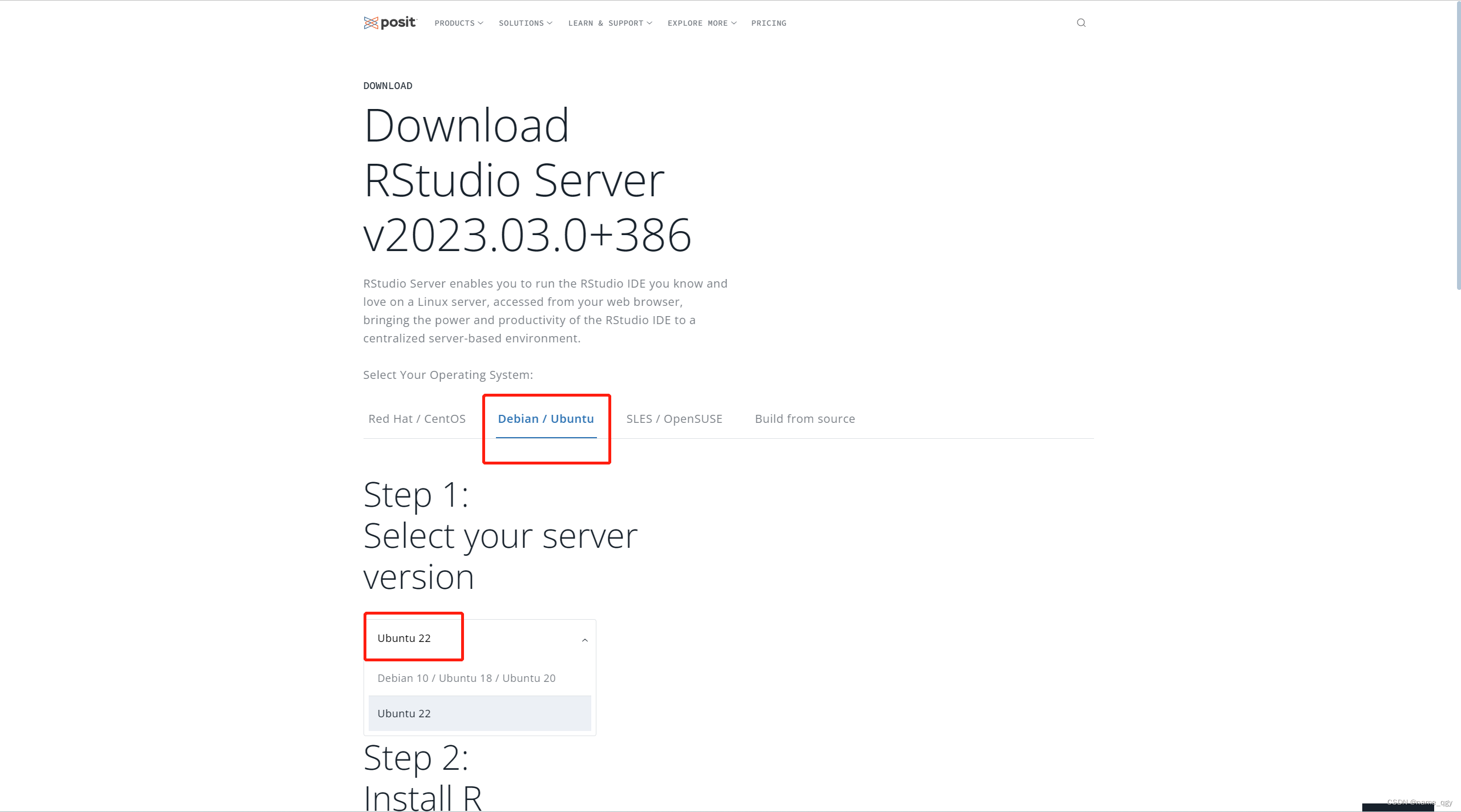Go to the Pricing page
The image size is (1461, 812).
pos(769,23)
